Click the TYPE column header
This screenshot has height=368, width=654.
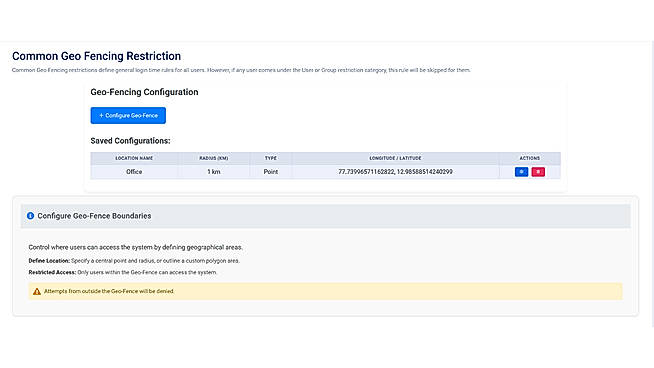click(271, 158)
